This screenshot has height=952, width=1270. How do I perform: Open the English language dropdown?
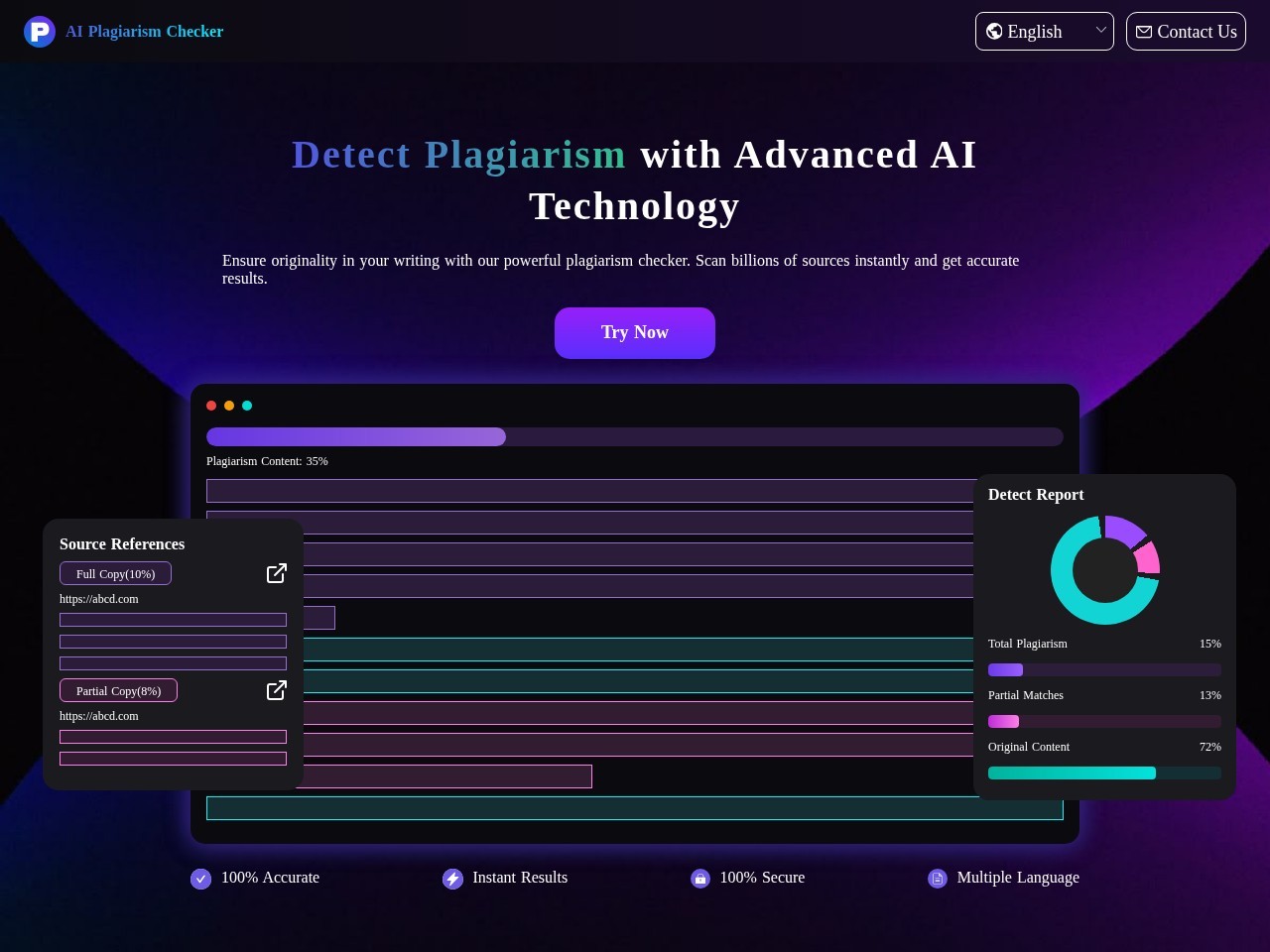(1045, 32)
